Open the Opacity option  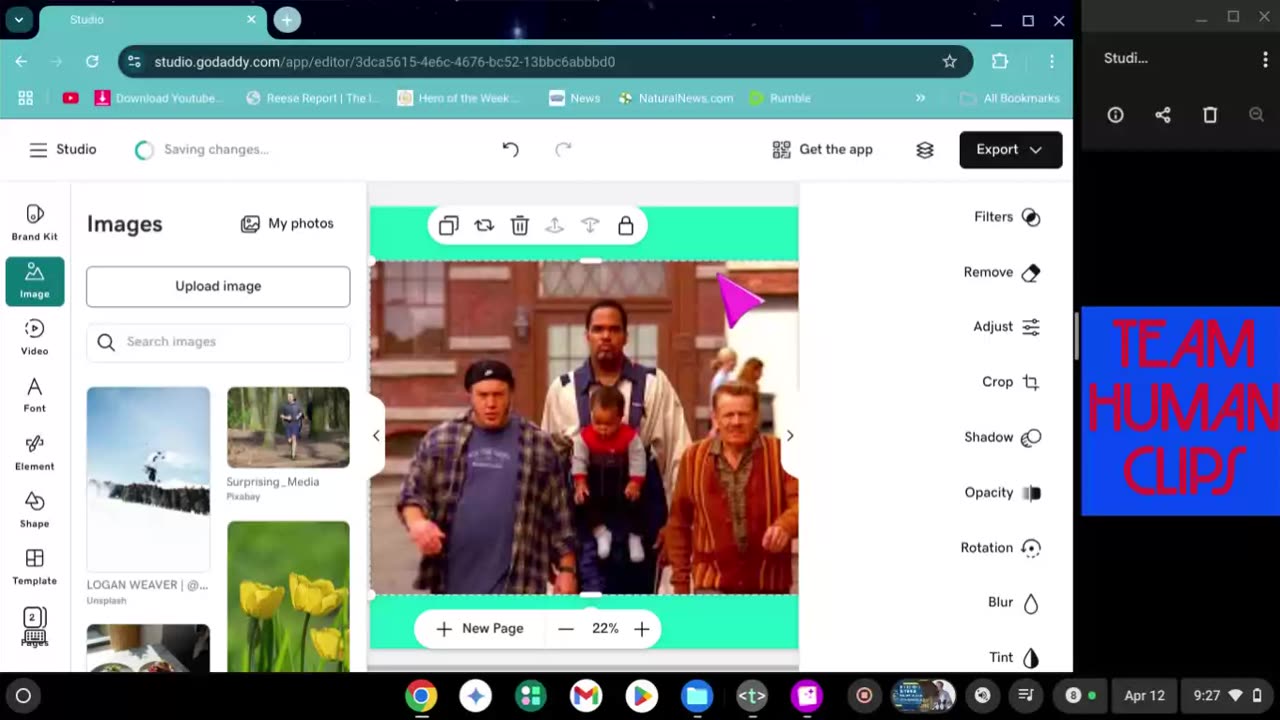coord(1003,492)
